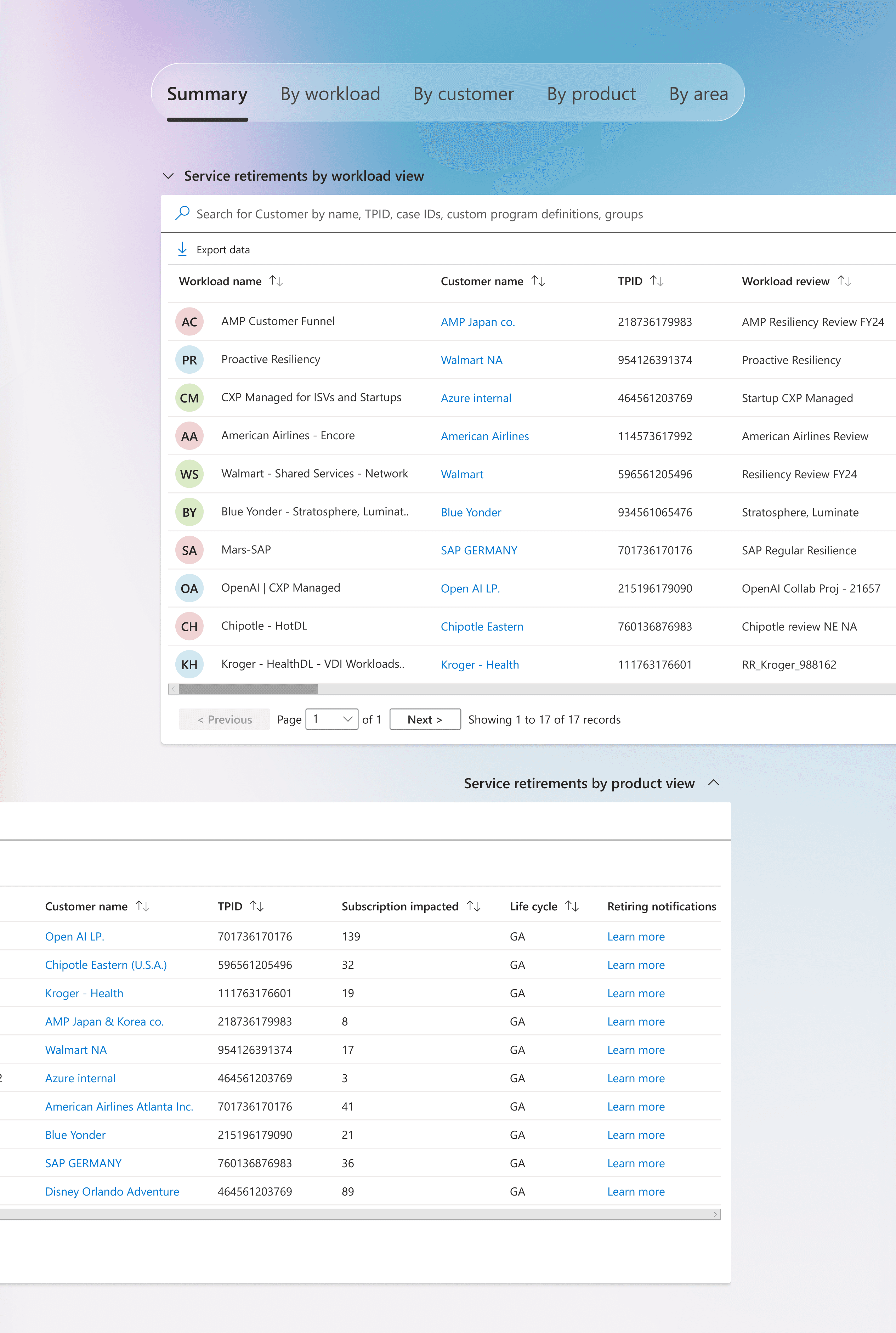Click the AC avatar for AMP Customer Funnel
Viewport: 896px width, 1333px height.
pos(189,322)
